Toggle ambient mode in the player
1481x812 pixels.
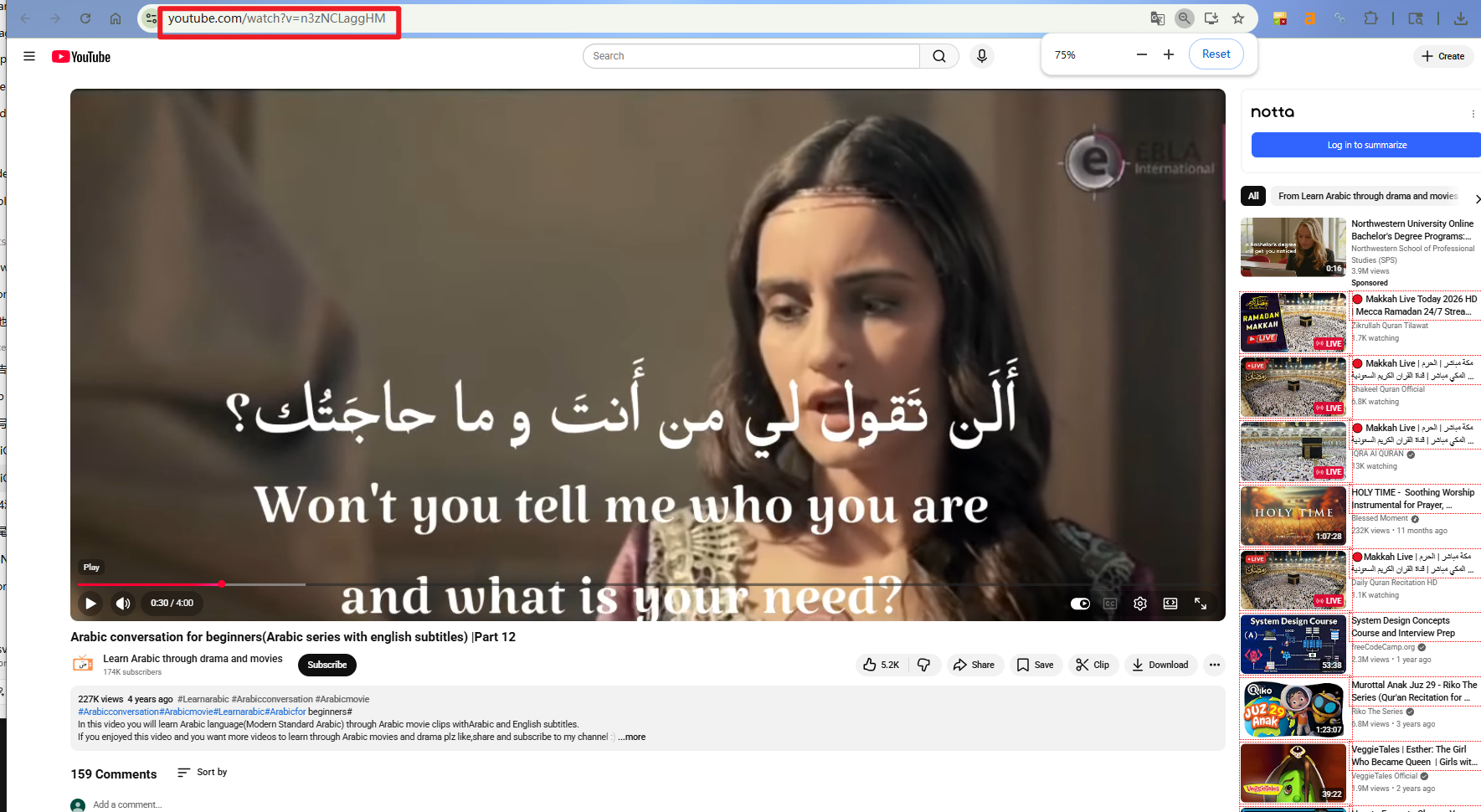(1079, 603)
